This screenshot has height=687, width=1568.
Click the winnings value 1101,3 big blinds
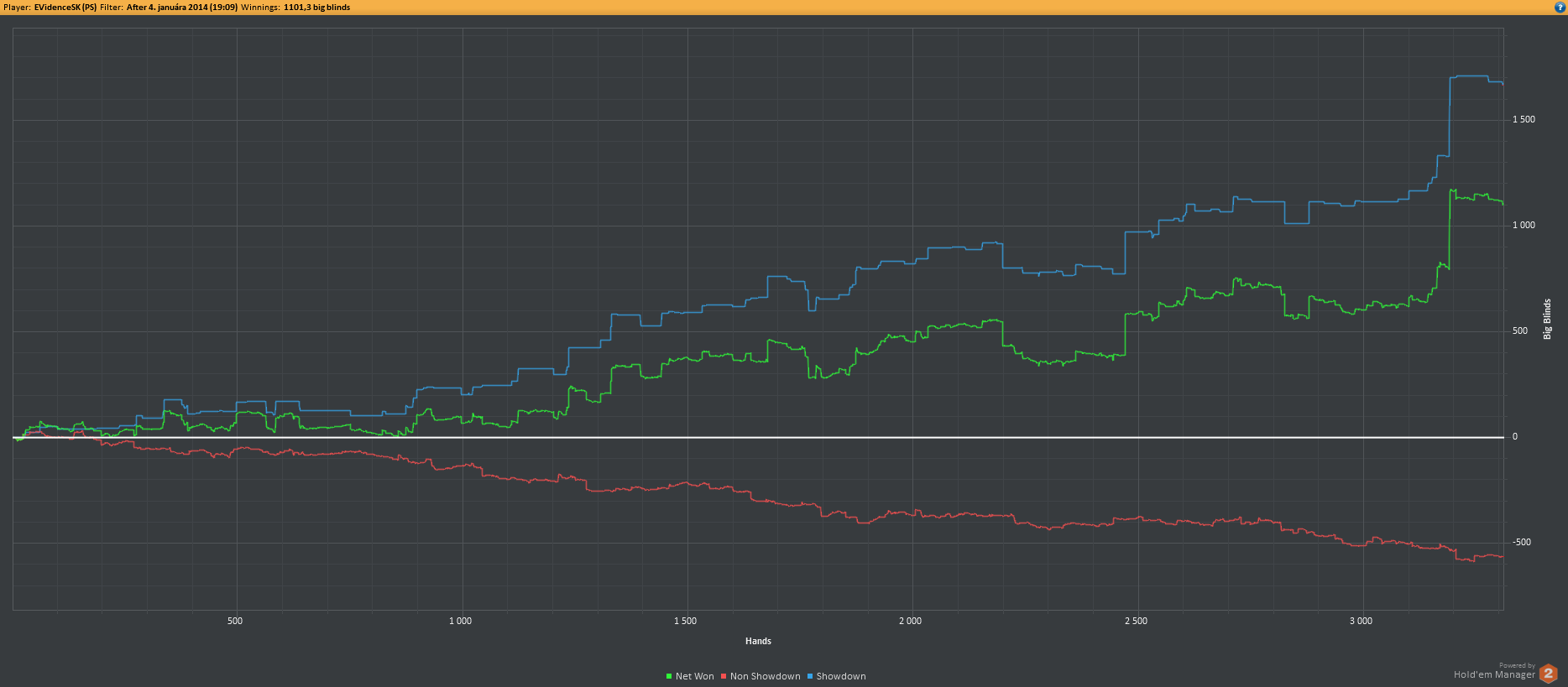click(316, 7)
